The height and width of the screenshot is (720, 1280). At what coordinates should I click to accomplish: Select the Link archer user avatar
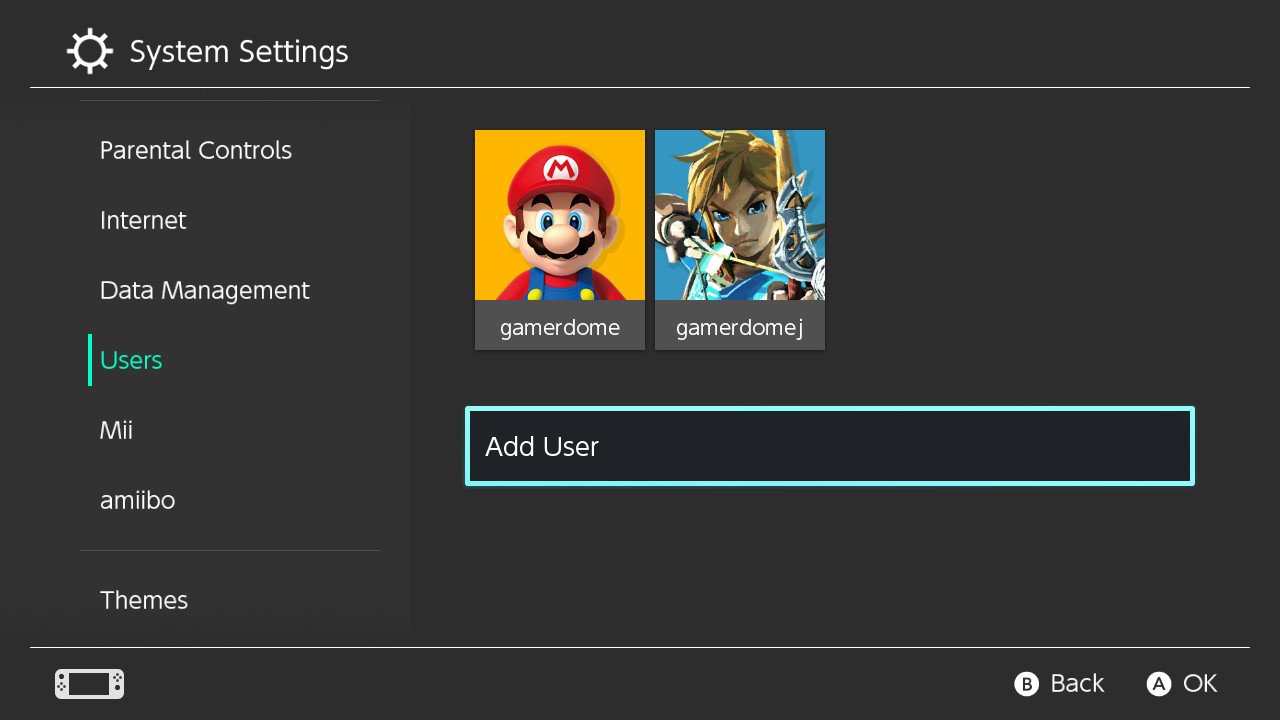point(740,215)
